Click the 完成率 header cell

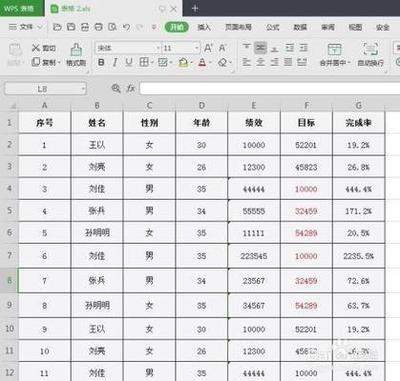[359, 123]
